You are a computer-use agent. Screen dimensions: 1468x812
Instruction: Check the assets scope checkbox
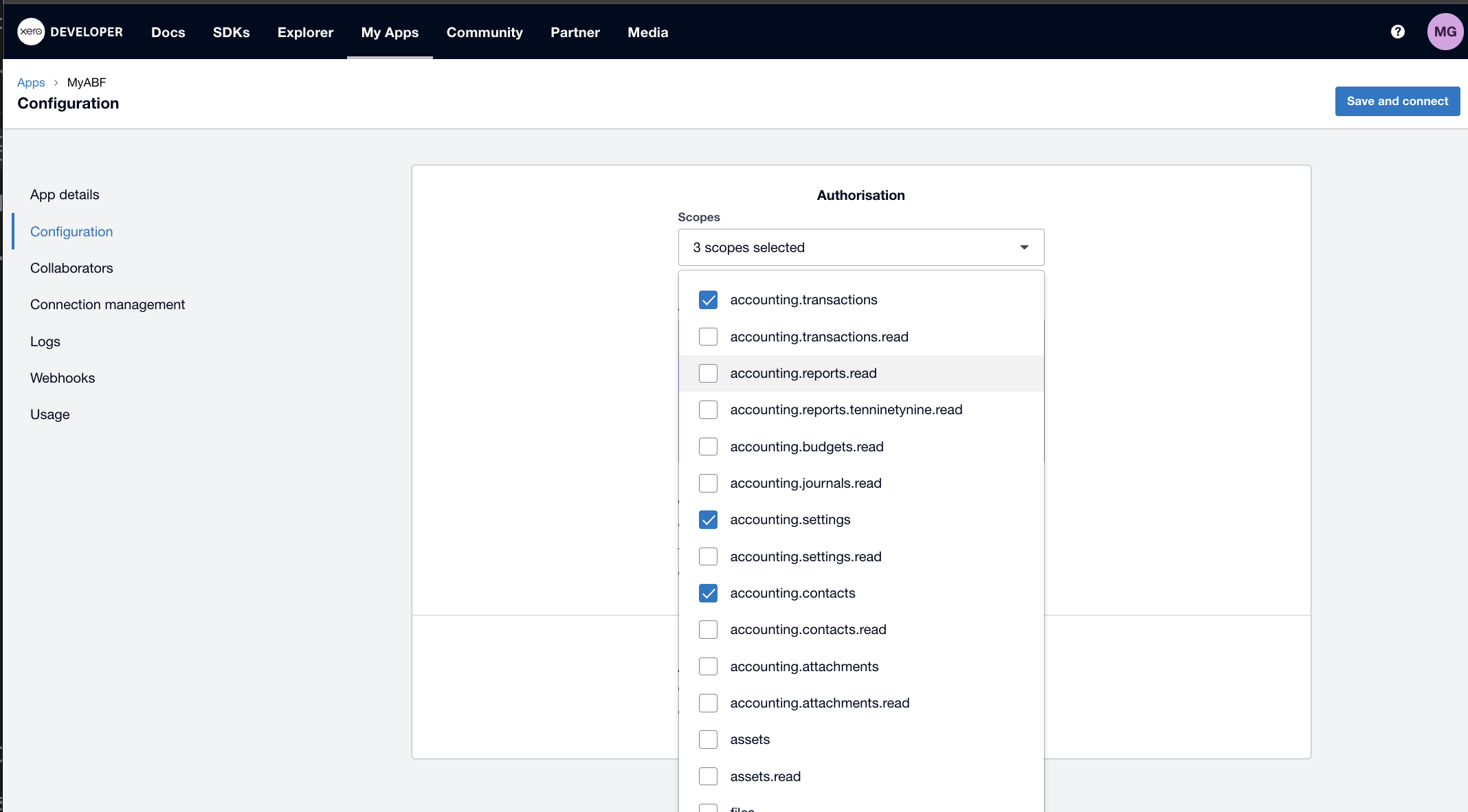(x=708, y=740)
